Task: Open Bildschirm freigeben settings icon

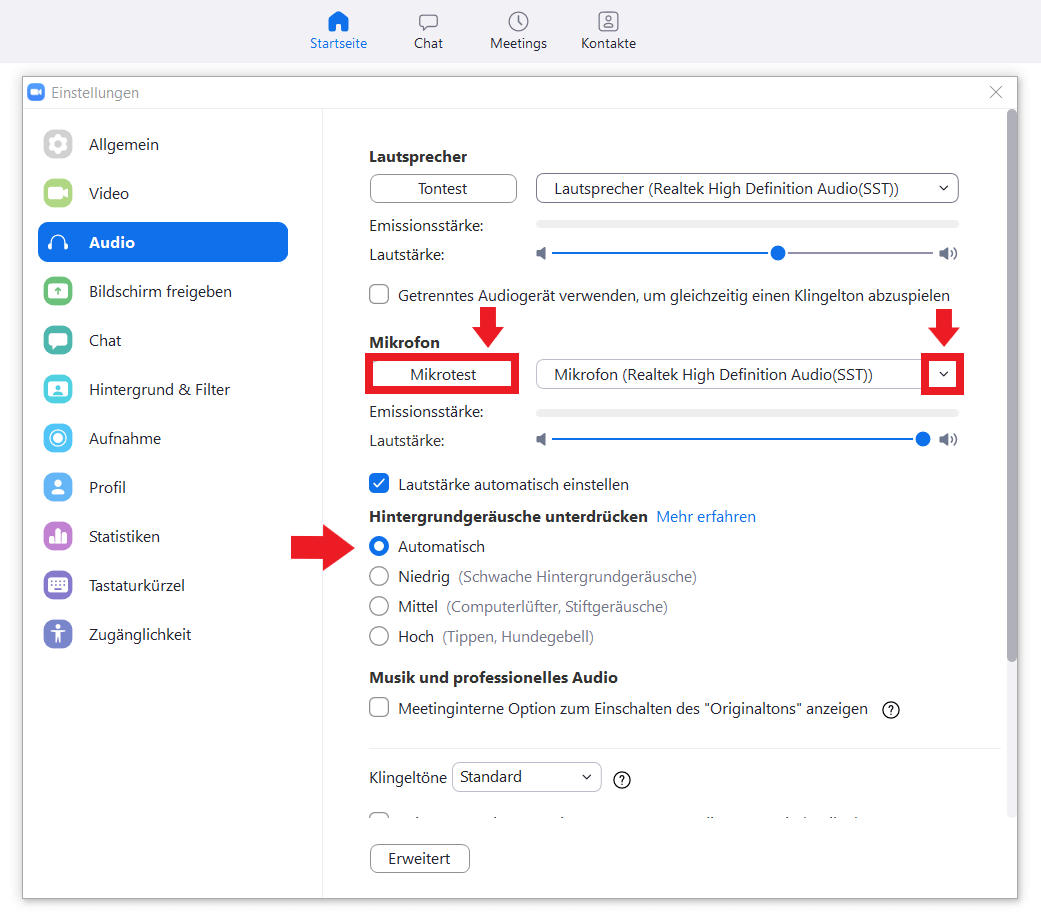Action: [x=58, y=292]
